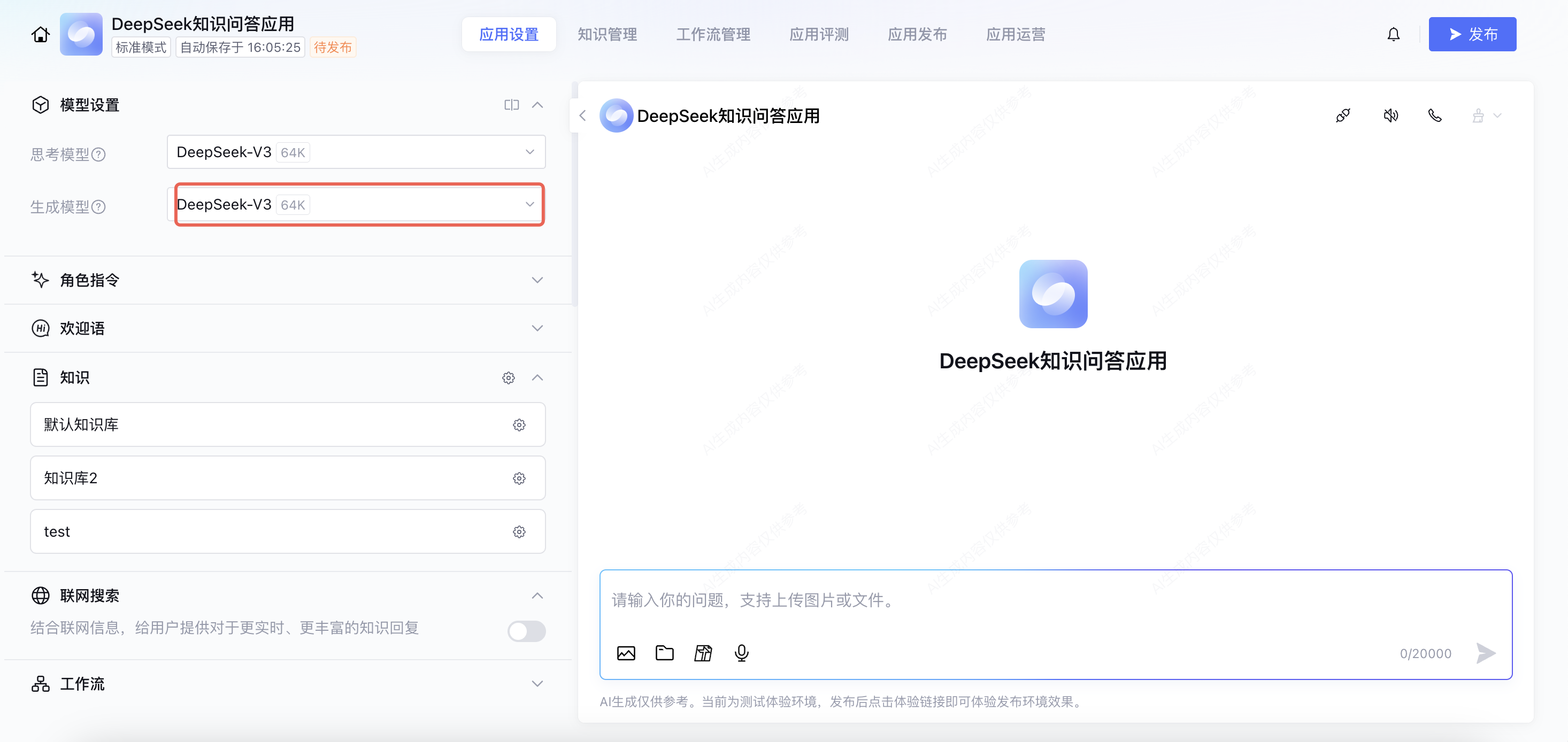Open settings gear for 知识库2

(519, 478)
